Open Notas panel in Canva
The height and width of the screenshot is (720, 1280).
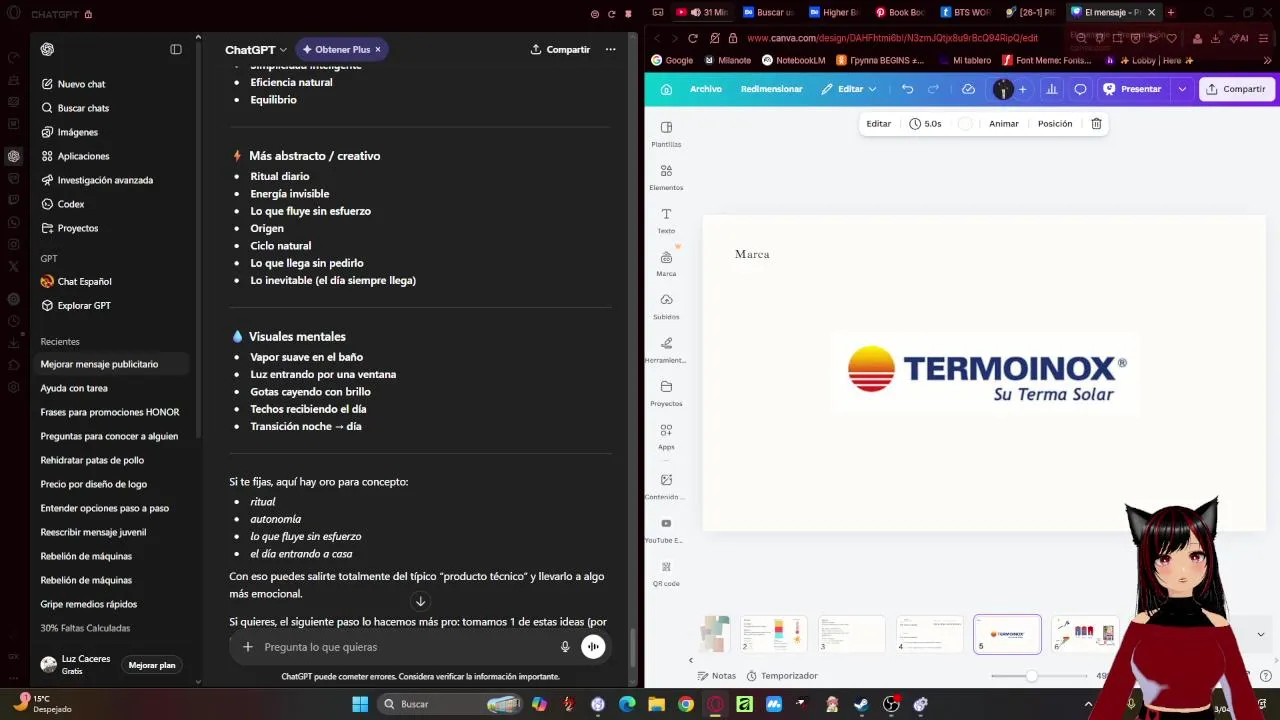(716, 676)
